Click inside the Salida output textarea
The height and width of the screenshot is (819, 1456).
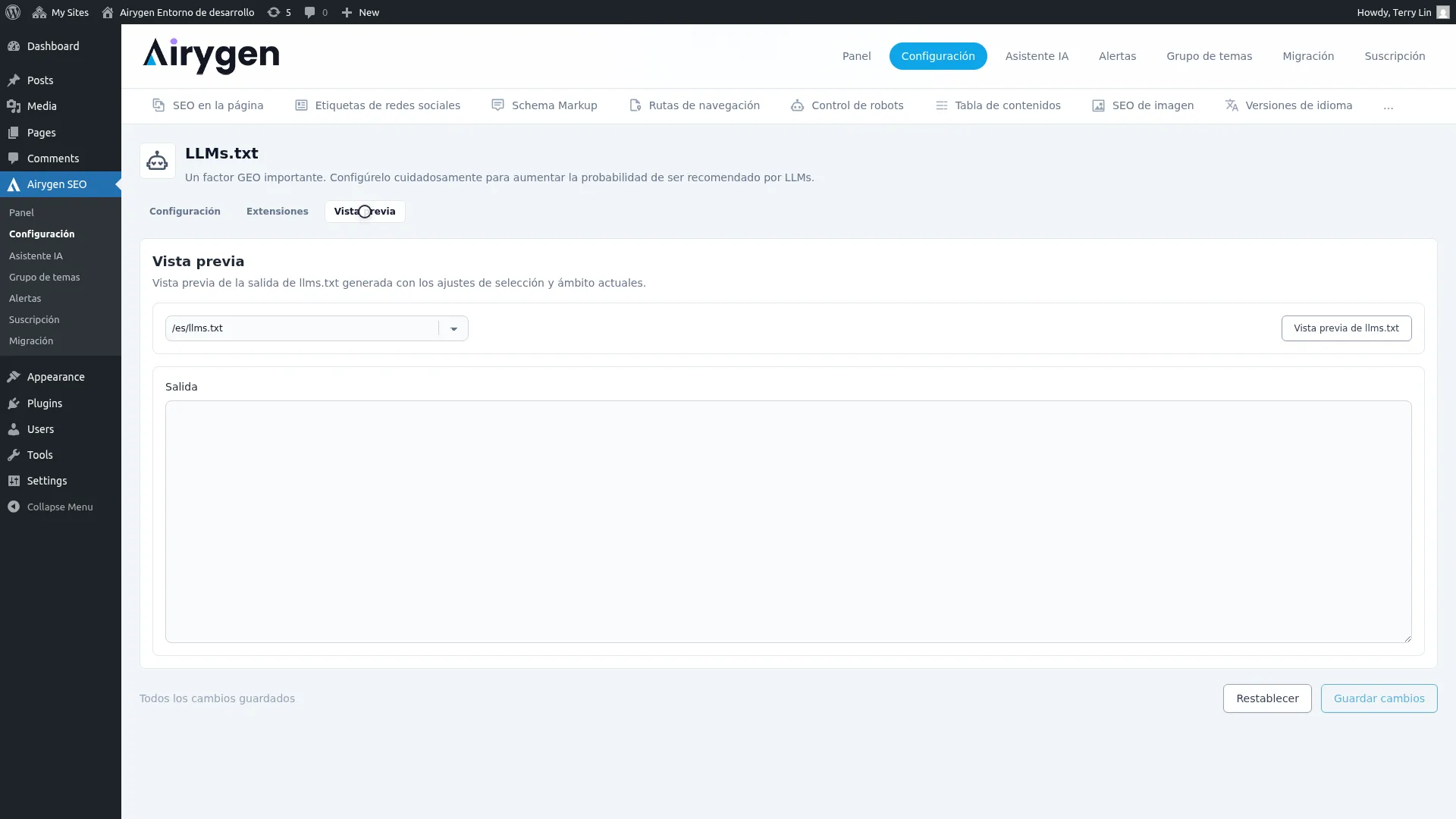(789, 522)
